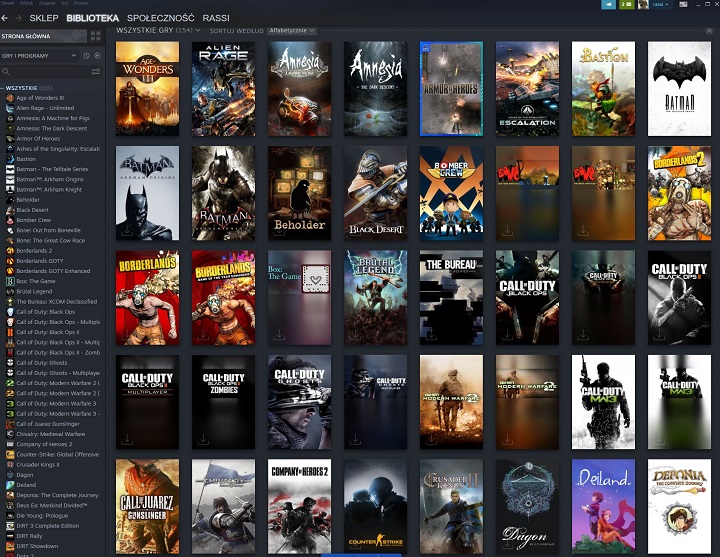This screenshot has width=720, height=557.
Task: Open recent activity clock filter
Action: tap(86, 55)
